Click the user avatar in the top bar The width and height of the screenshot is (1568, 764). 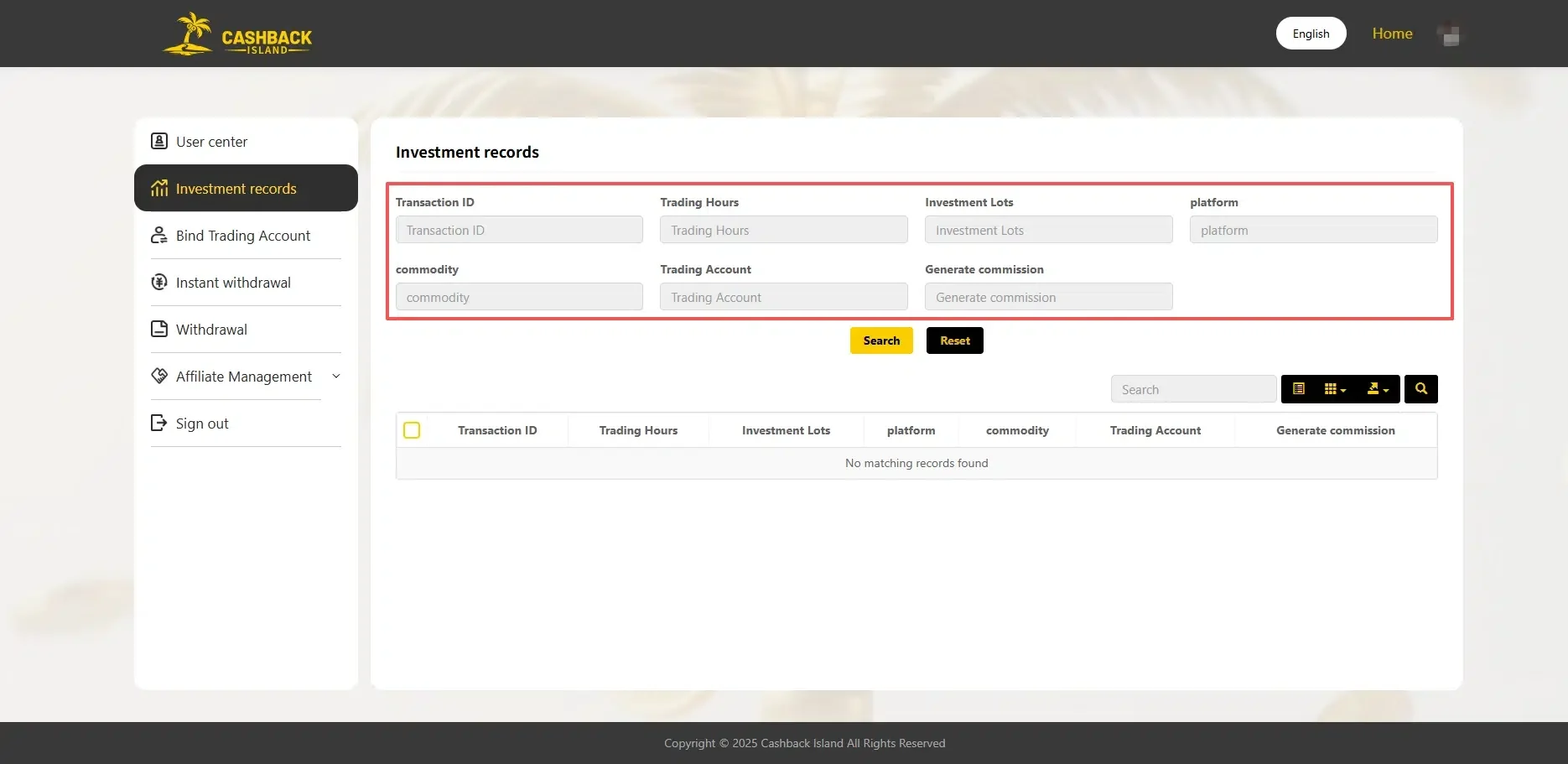click(x=1449, y=34)
